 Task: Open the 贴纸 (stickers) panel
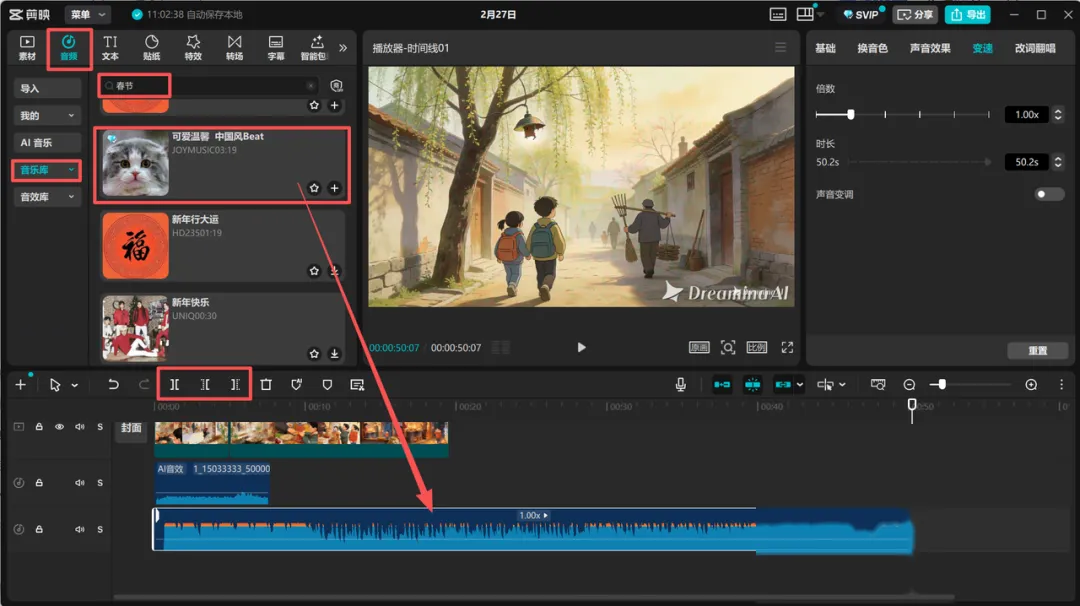click(x=152, y=47)
